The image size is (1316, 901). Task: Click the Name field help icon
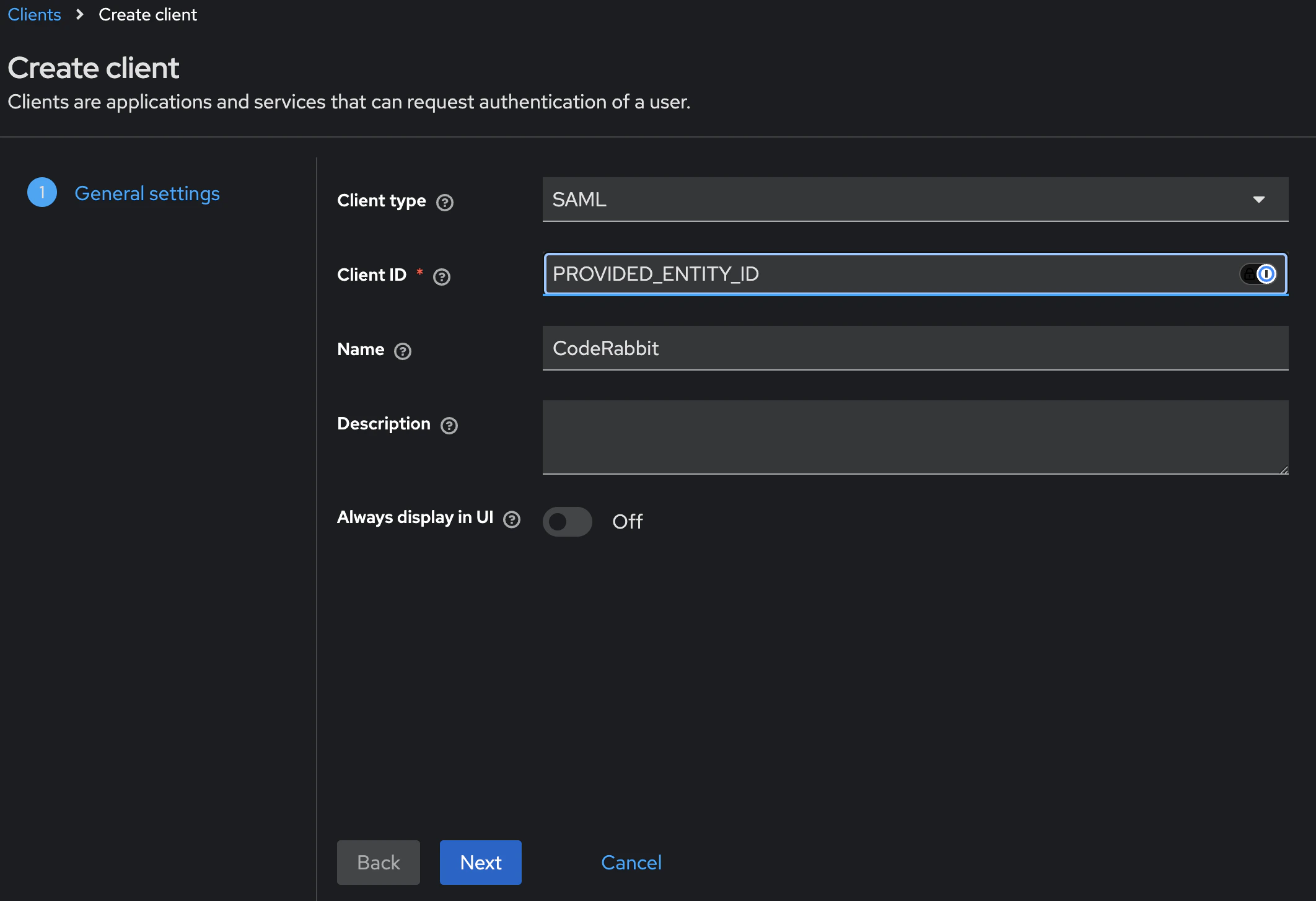(402, 351)
